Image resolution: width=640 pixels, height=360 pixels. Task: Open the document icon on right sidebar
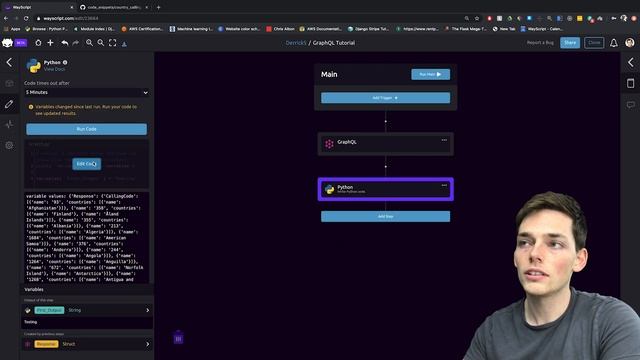pos(631,83)
